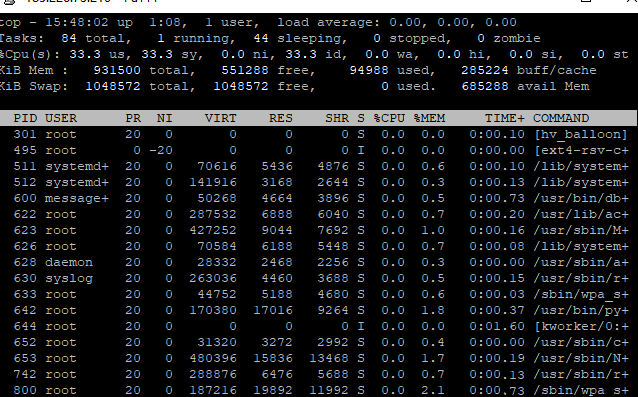Click the /usr/bin/py+ command
The image size is (638, 397).
[x=581, y=310]
